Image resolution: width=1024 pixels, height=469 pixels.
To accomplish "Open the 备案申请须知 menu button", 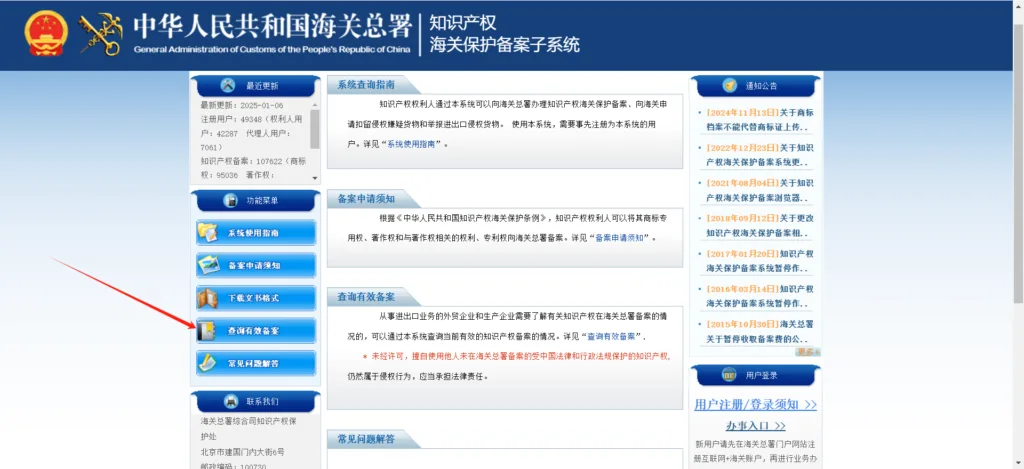I will [256, 265].
